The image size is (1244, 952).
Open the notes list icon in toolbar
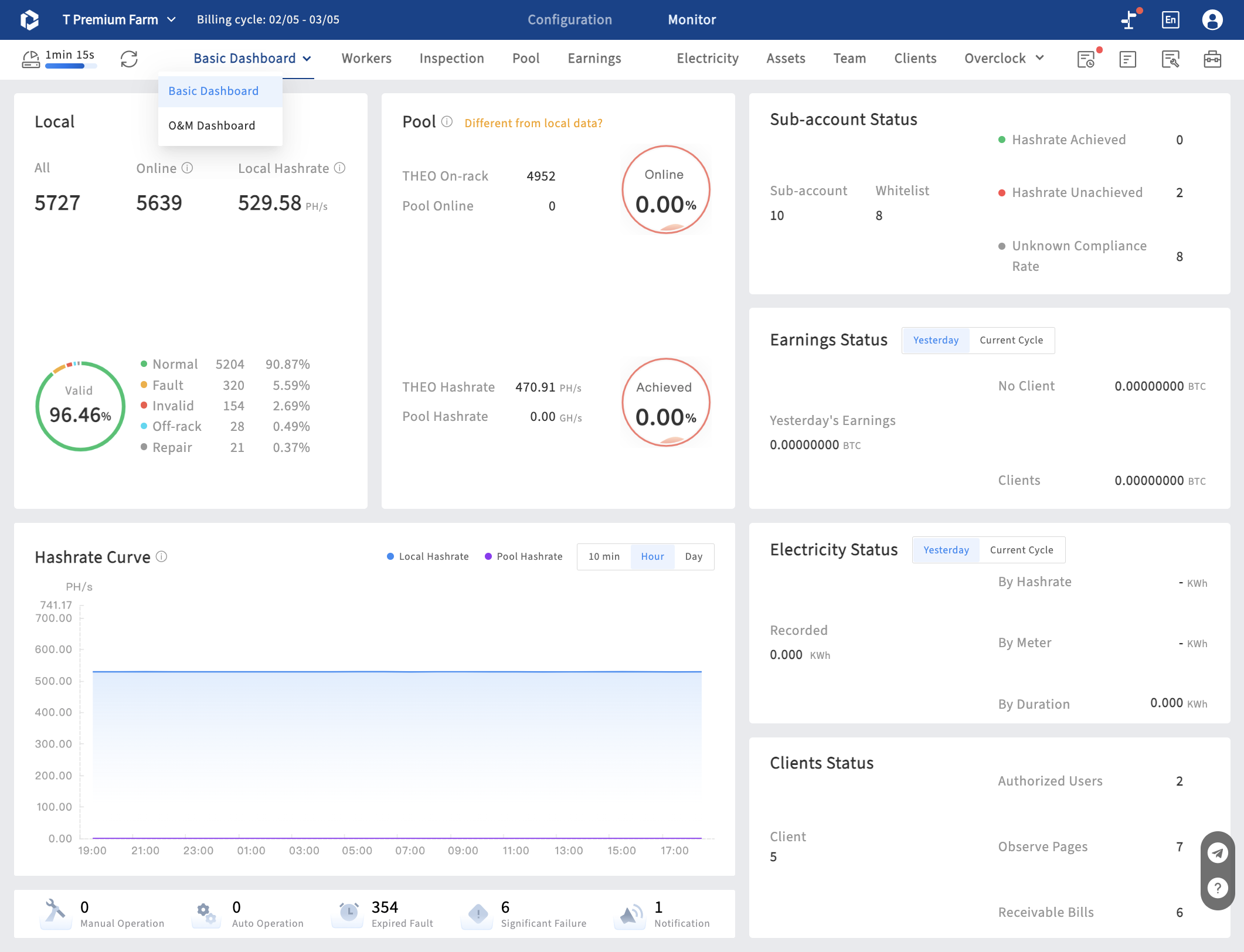[x=1128, y=59]
